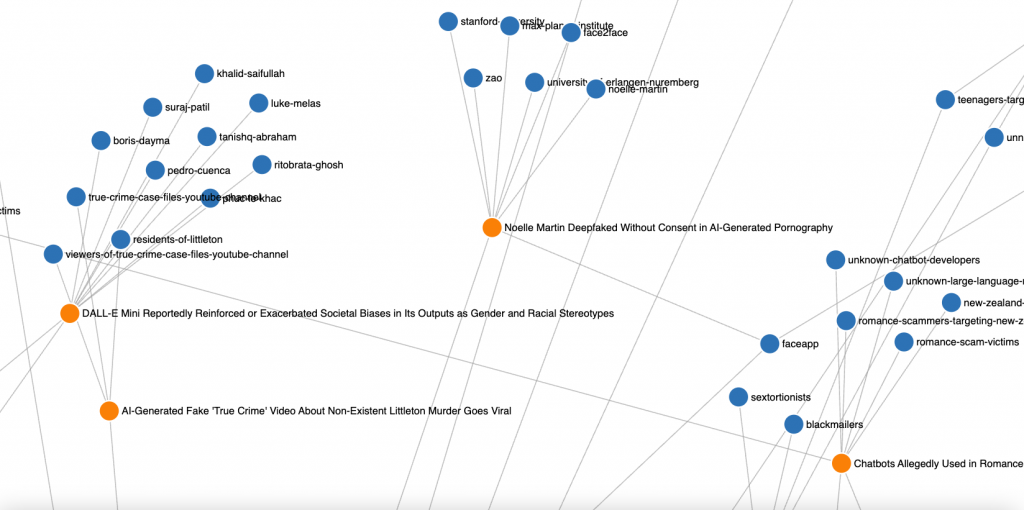Screen dimensions: 1024x510
Task: Select the sextortionists node
Action: 738,397
